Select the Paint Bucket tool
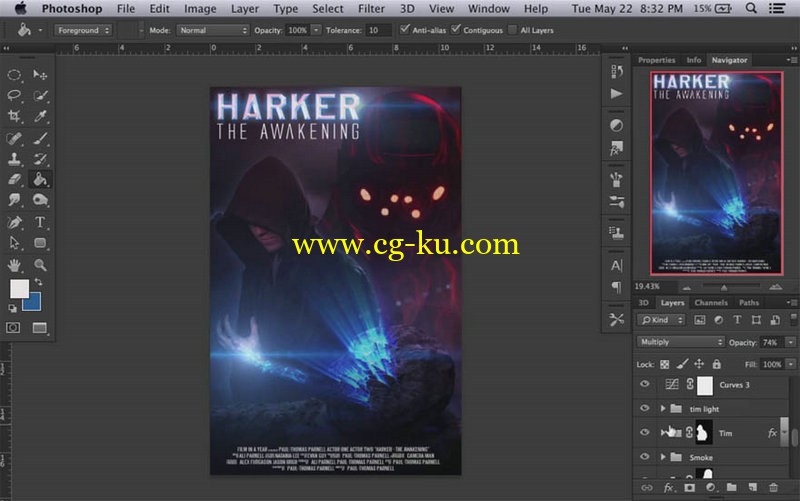The height and width of the screenshot is (501, 800). coord(40,179)
